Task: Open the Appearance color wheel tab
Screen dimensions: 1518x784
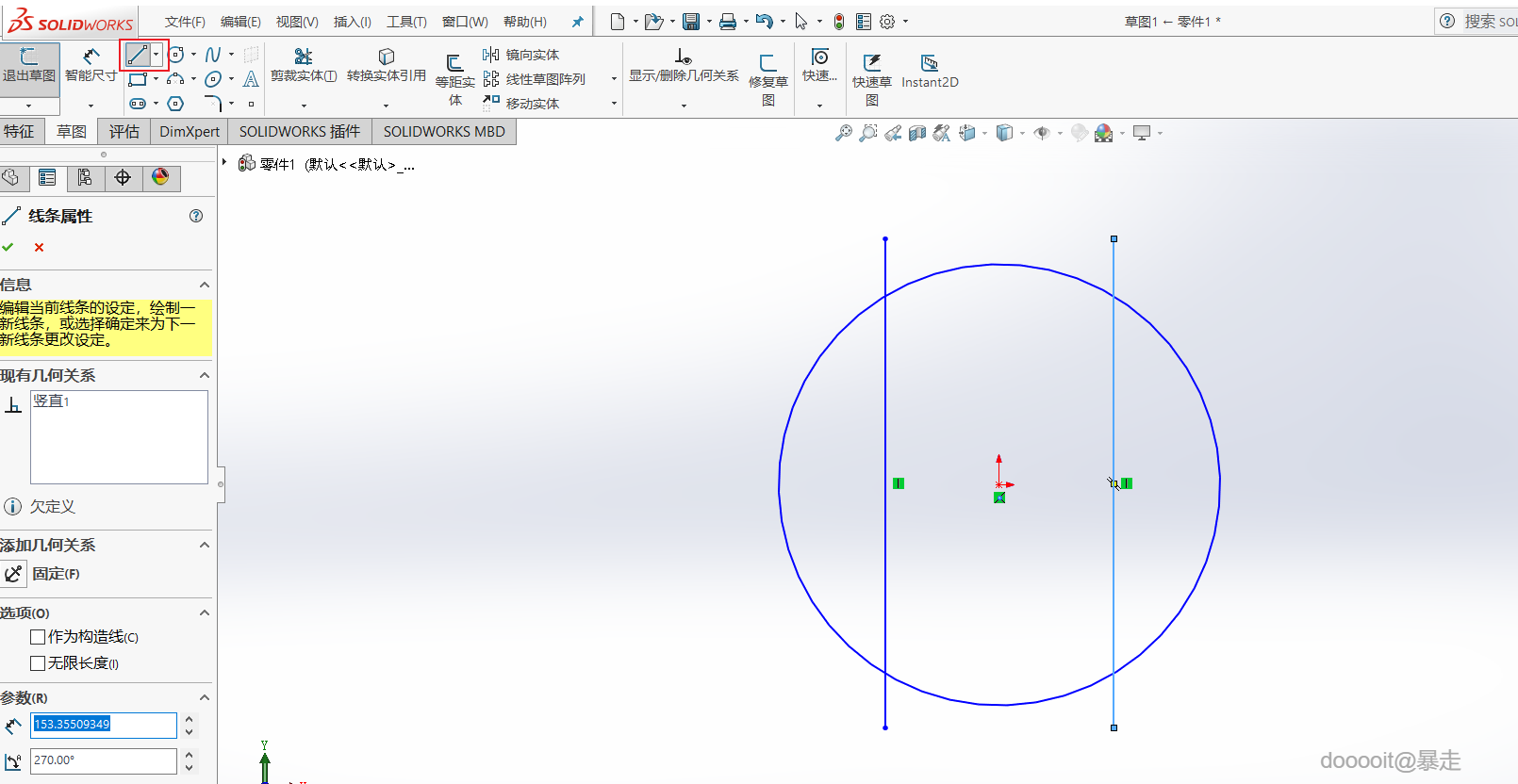Action: tap(160, 177)
